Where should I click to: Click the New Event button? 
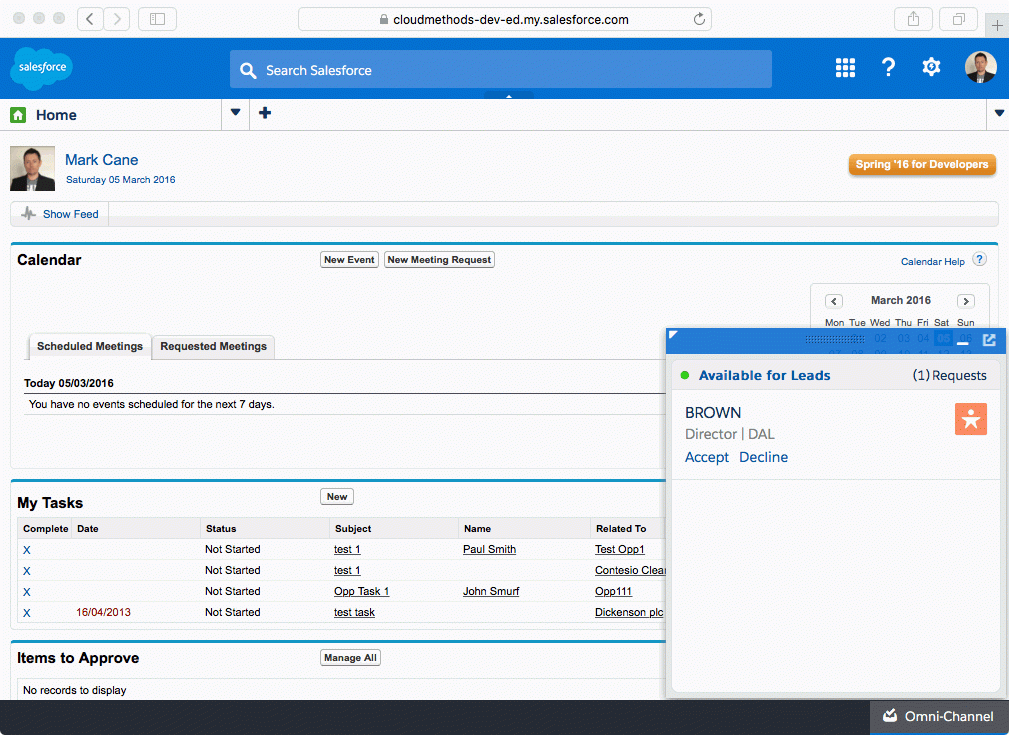(x=349, y=259)
